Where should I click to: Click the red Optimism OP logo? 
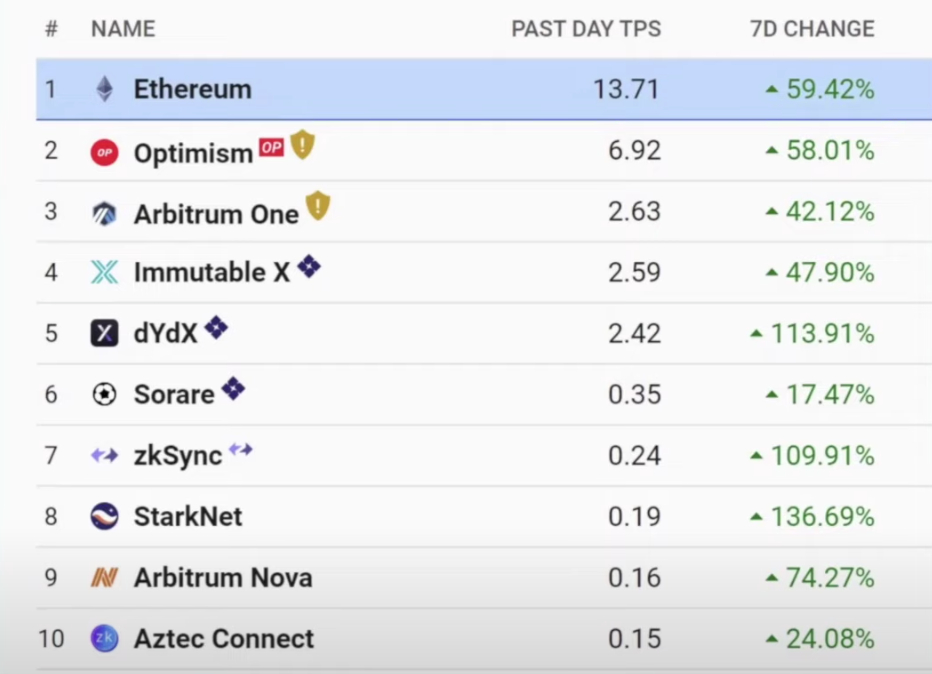(x=104, y=153)
